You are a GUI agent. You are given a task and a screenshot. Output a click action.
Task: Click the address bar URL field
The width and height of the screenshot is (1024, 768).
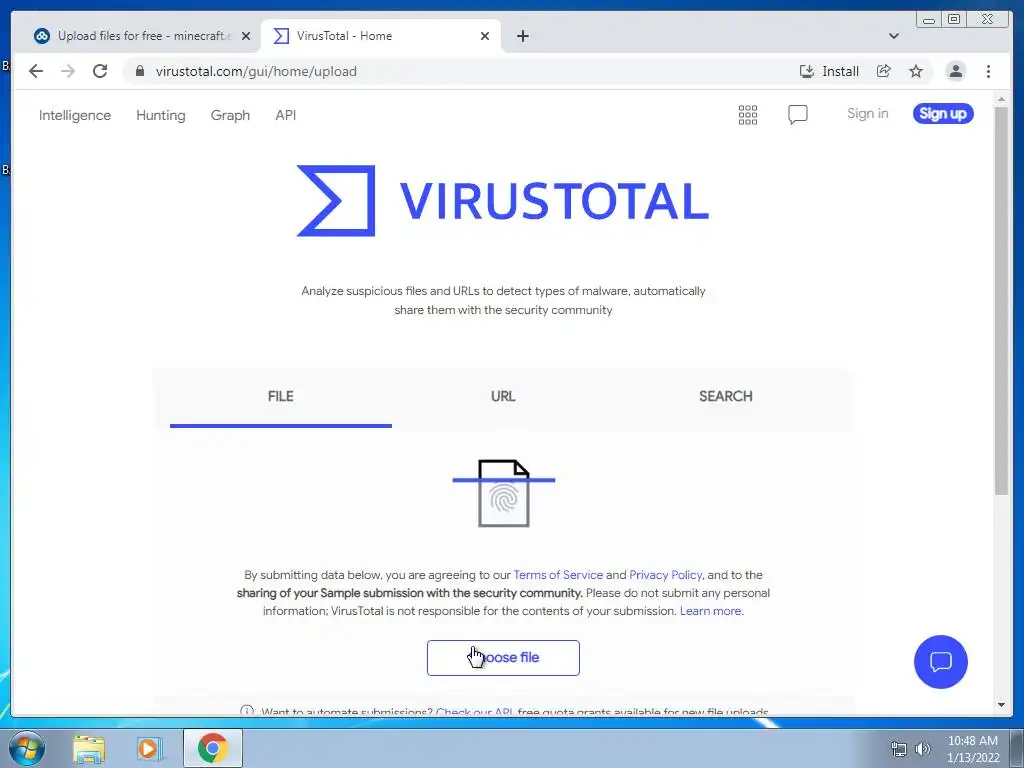click(457, 71)
